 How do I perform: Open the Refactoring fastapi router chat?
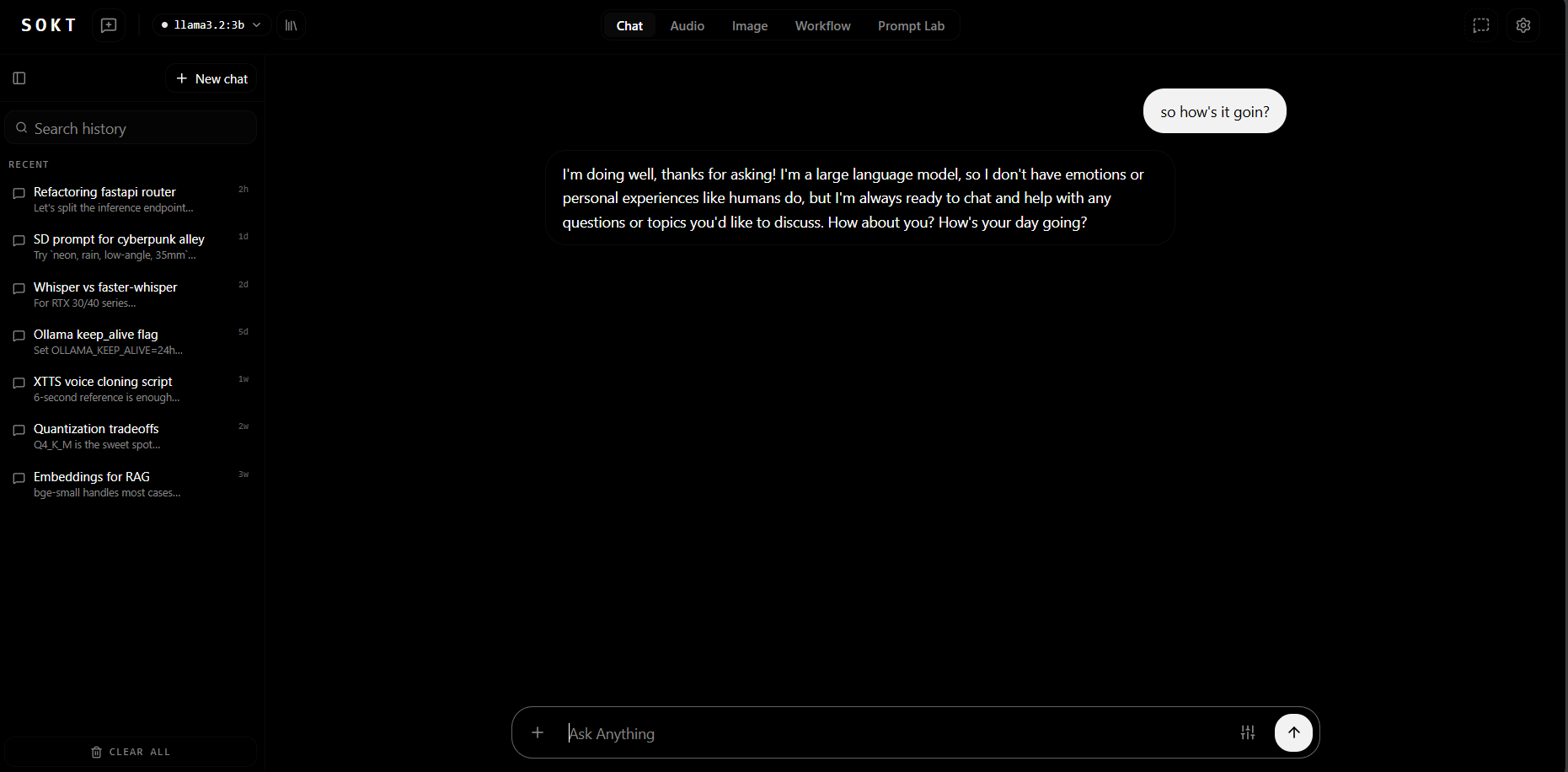pyautogui.click(x=131, y=200)
